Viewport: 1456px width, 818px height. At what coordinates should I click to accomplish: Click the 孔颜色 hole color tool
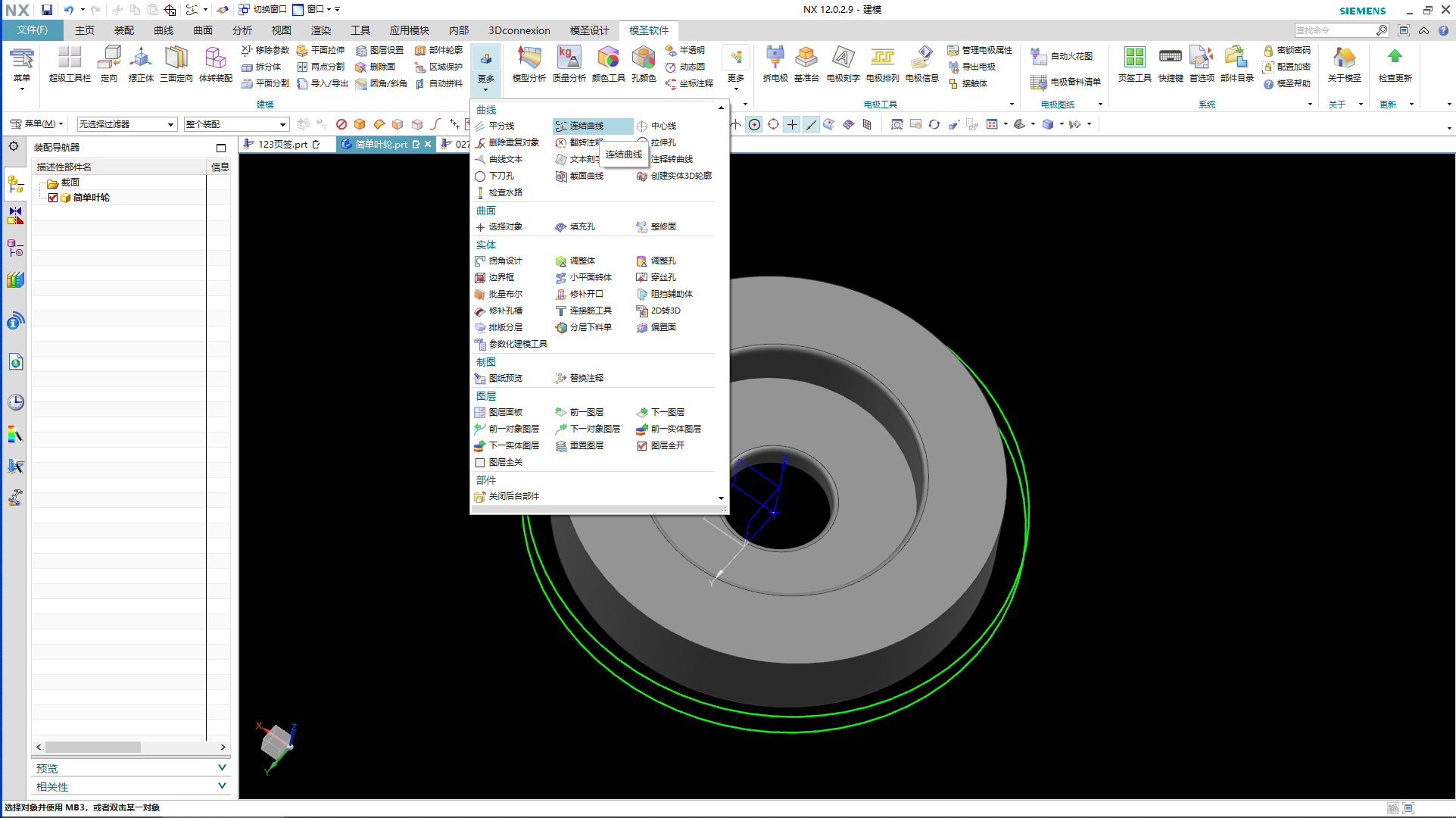(644, 64)
